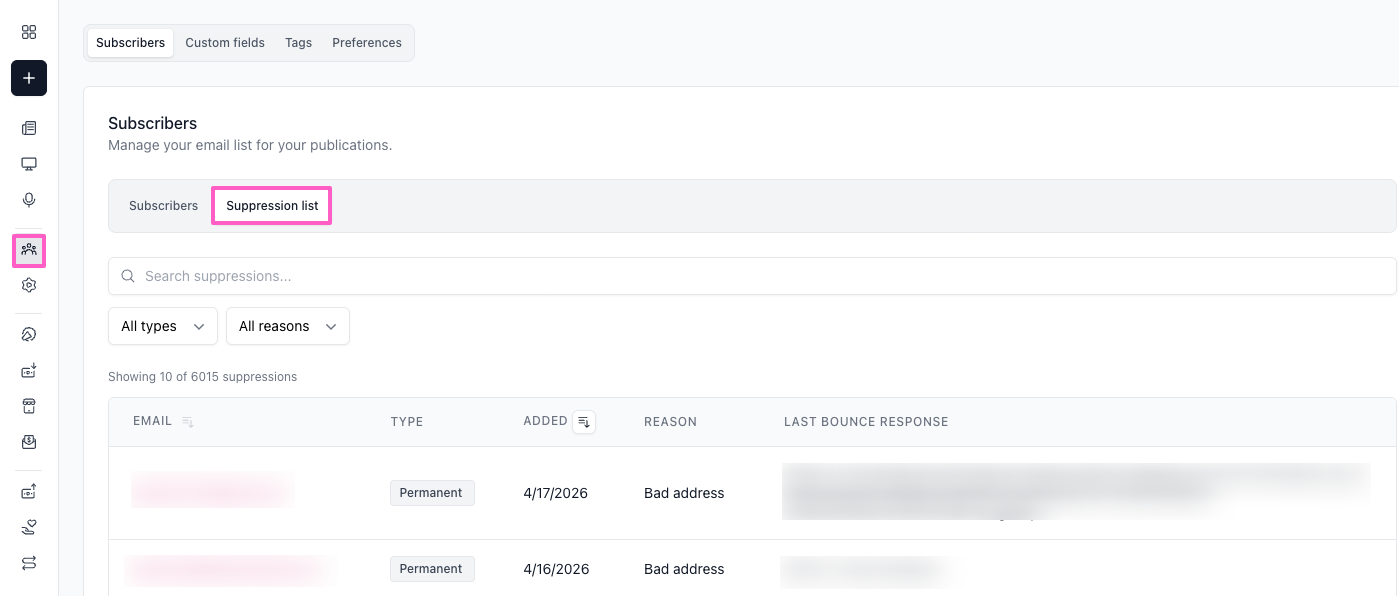The height and width of the screenshot is (596, 1399).
Task: Click Bad address in the 4/16/2026 row
Action: pos(684,569)
